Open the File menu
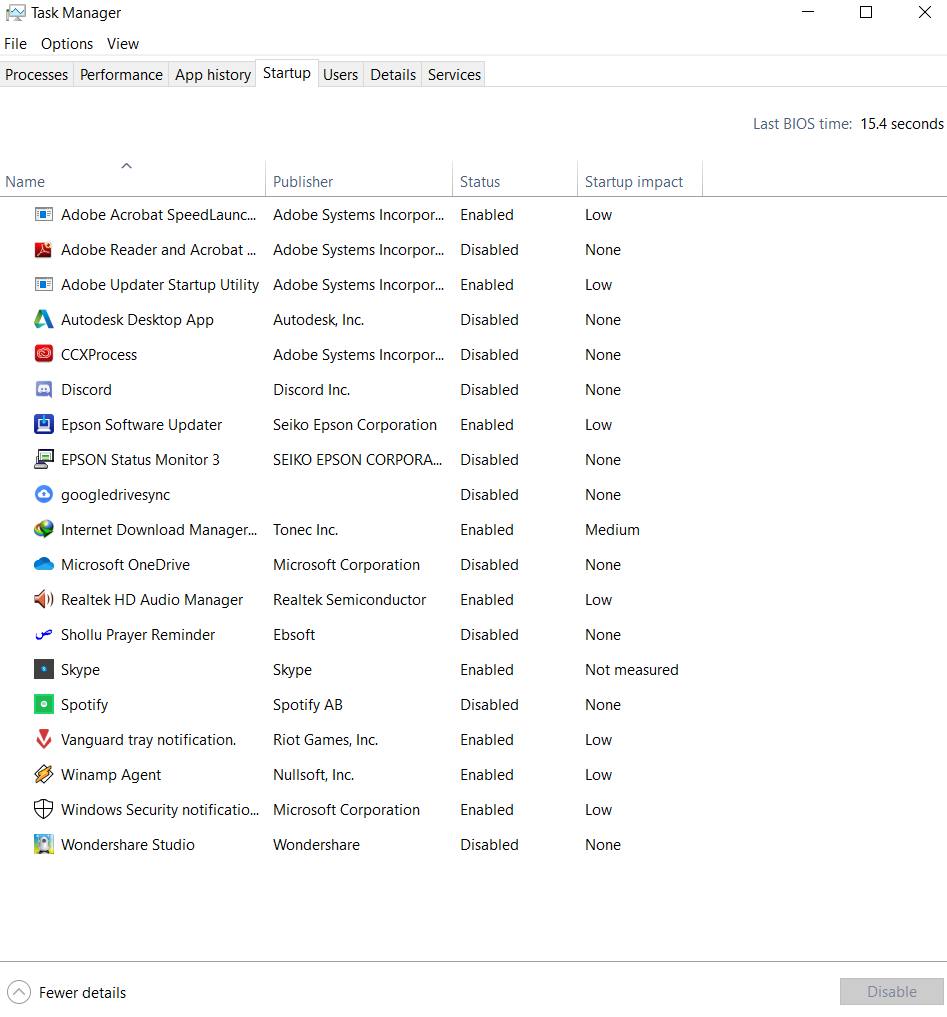Screen dimensions: 947x1017 15,44
